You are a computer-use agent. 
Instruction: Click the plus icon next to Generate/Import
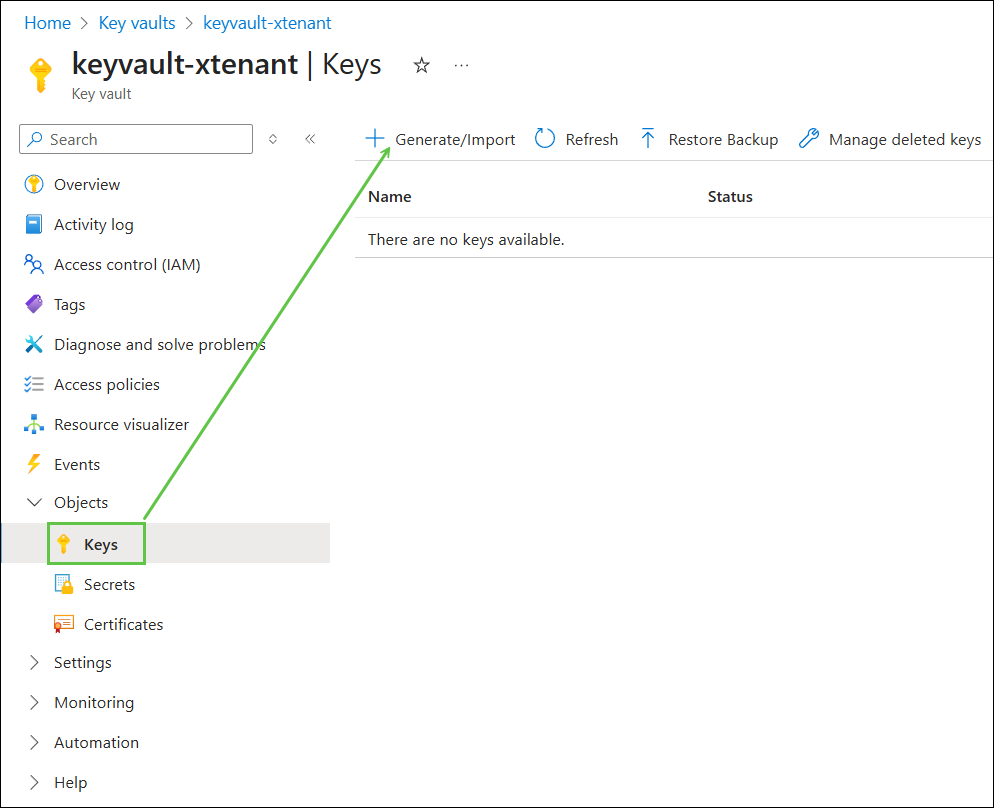coord(375,138)
